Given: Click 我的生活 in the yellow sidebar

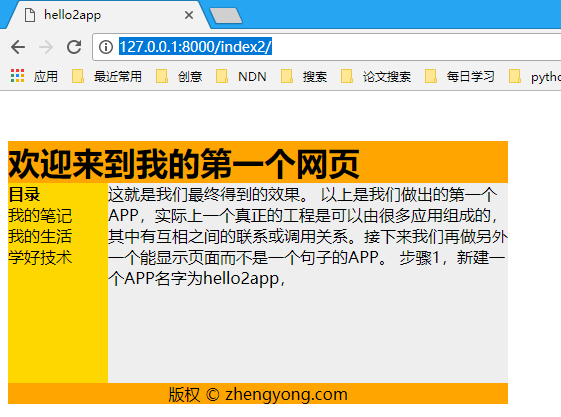Looking at the screenshot, I should click(40, 236).
